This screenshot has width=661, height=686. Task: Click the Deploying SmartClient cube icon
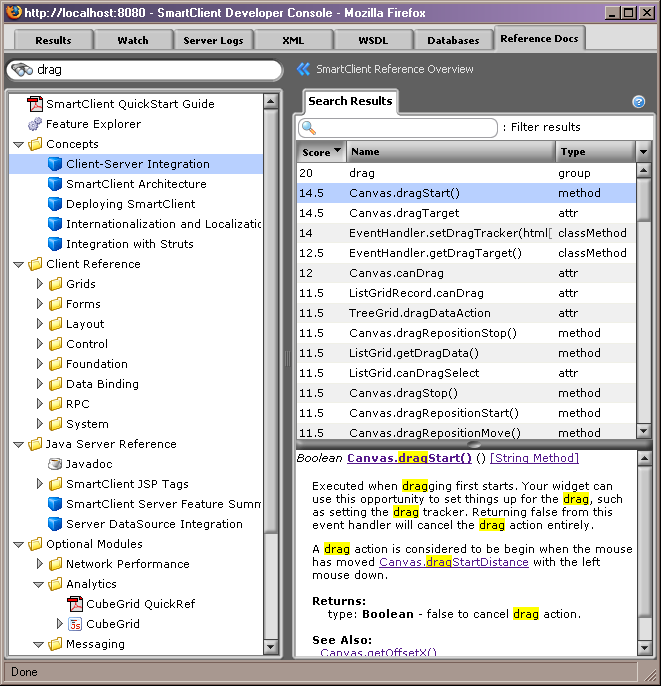pyautogui.click(x=55, y=204)
